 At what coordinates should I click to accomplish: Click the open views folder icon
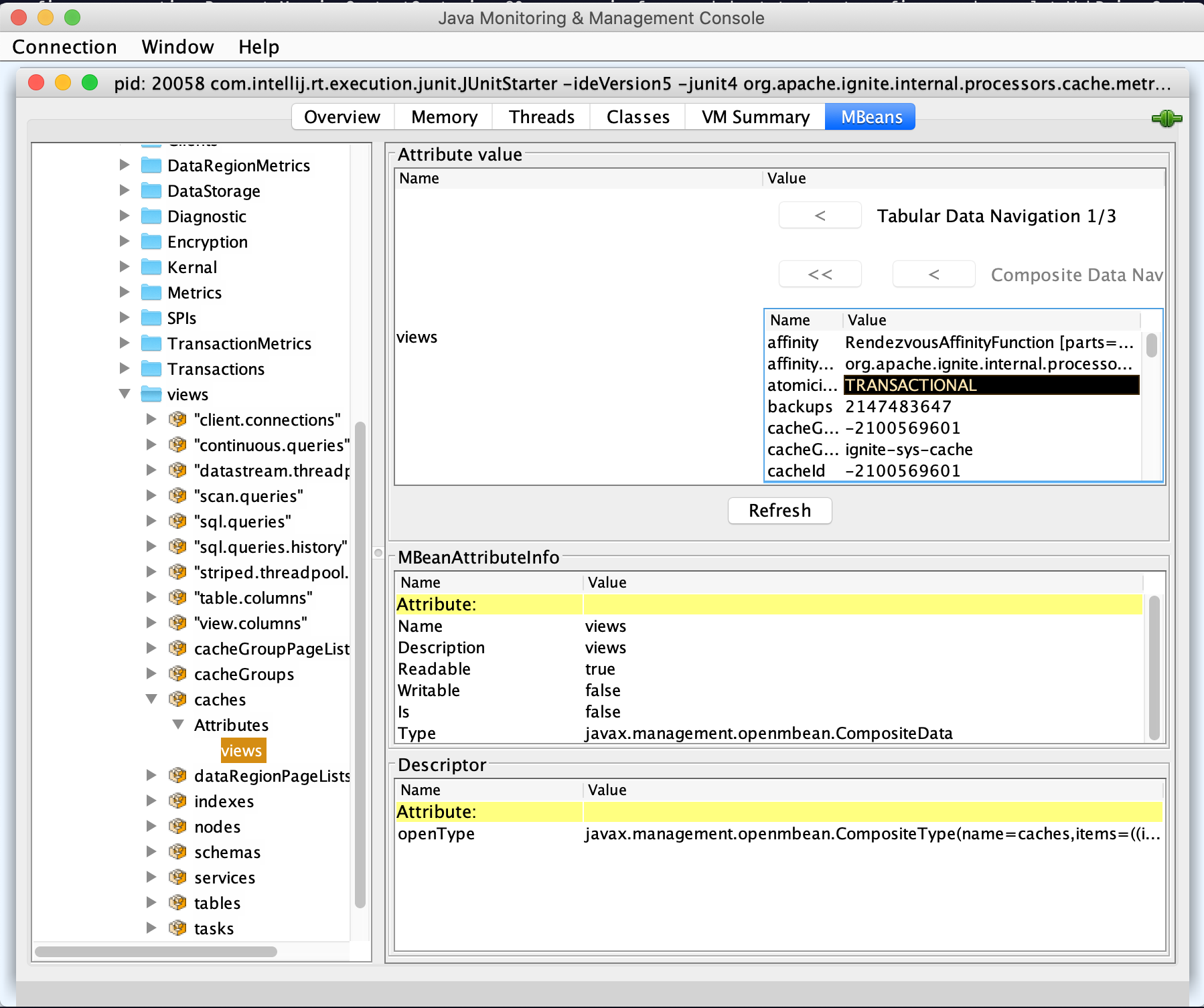tap(151, 394)
